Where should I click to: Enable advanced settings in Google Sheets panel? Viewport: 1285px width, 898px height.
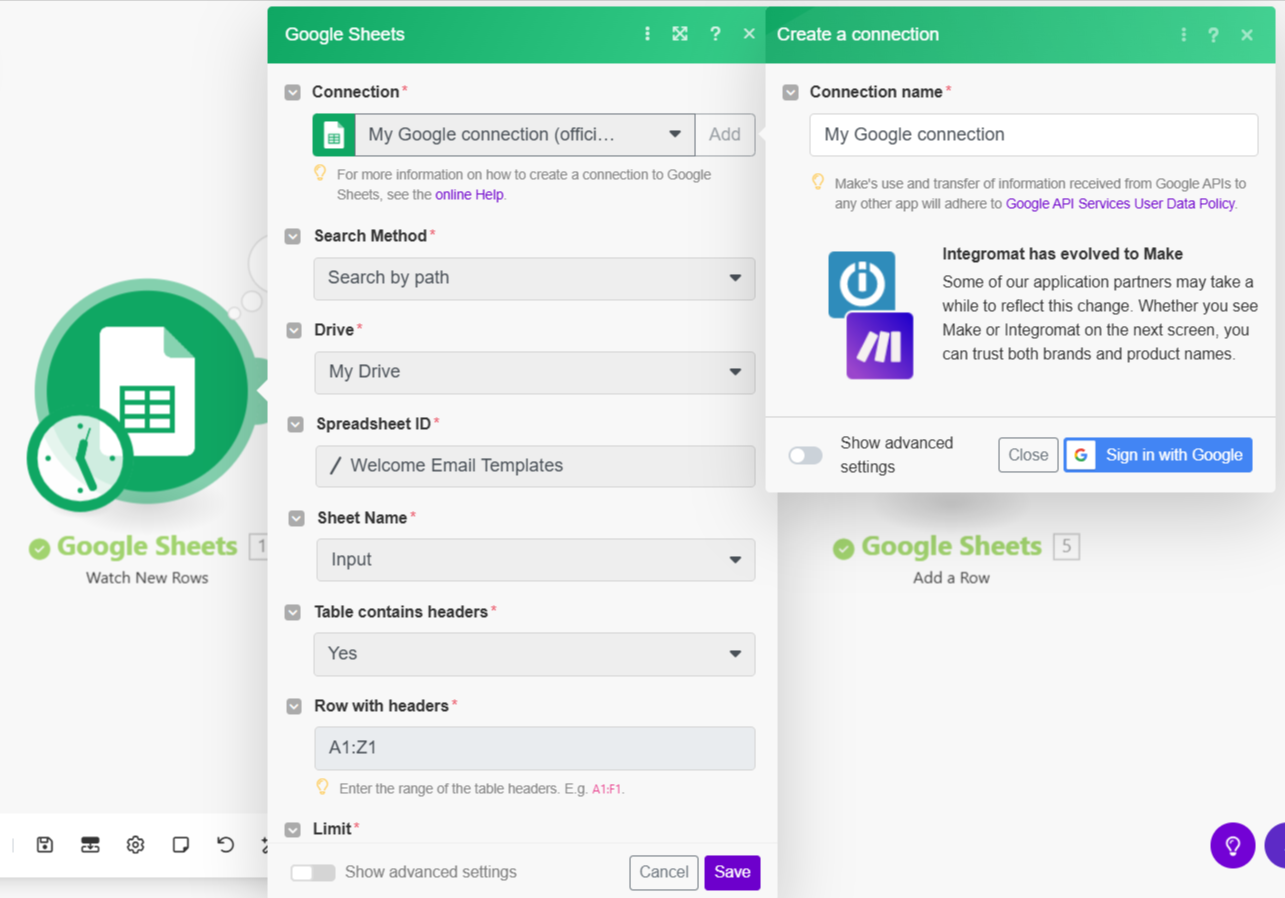tap(313, 873)
